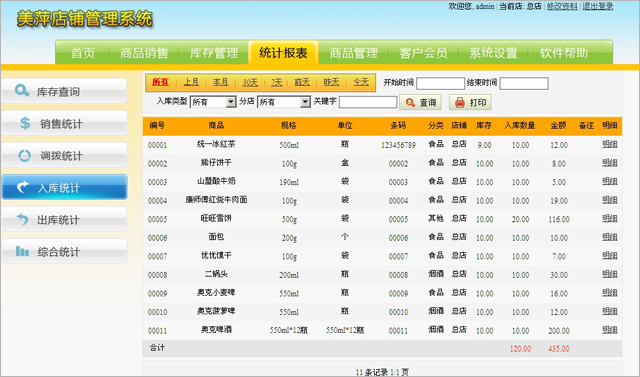Click the bar chart icon beside 综合统计
Screen dimensions: 640x377
(22, 251)
